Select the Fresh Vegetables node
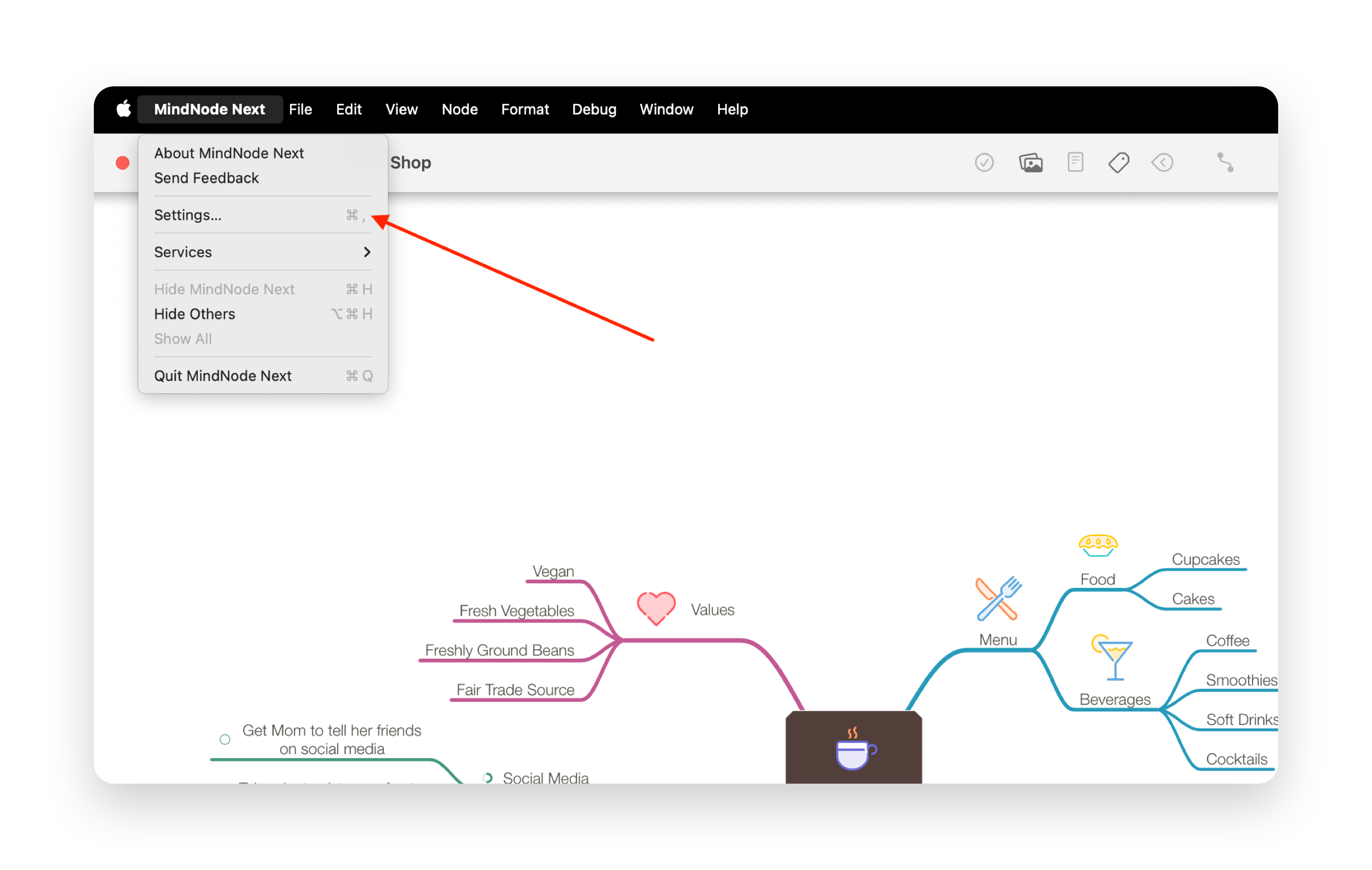Image resolution: width=1372 pixels, height=870 pixels. point(517,610)
